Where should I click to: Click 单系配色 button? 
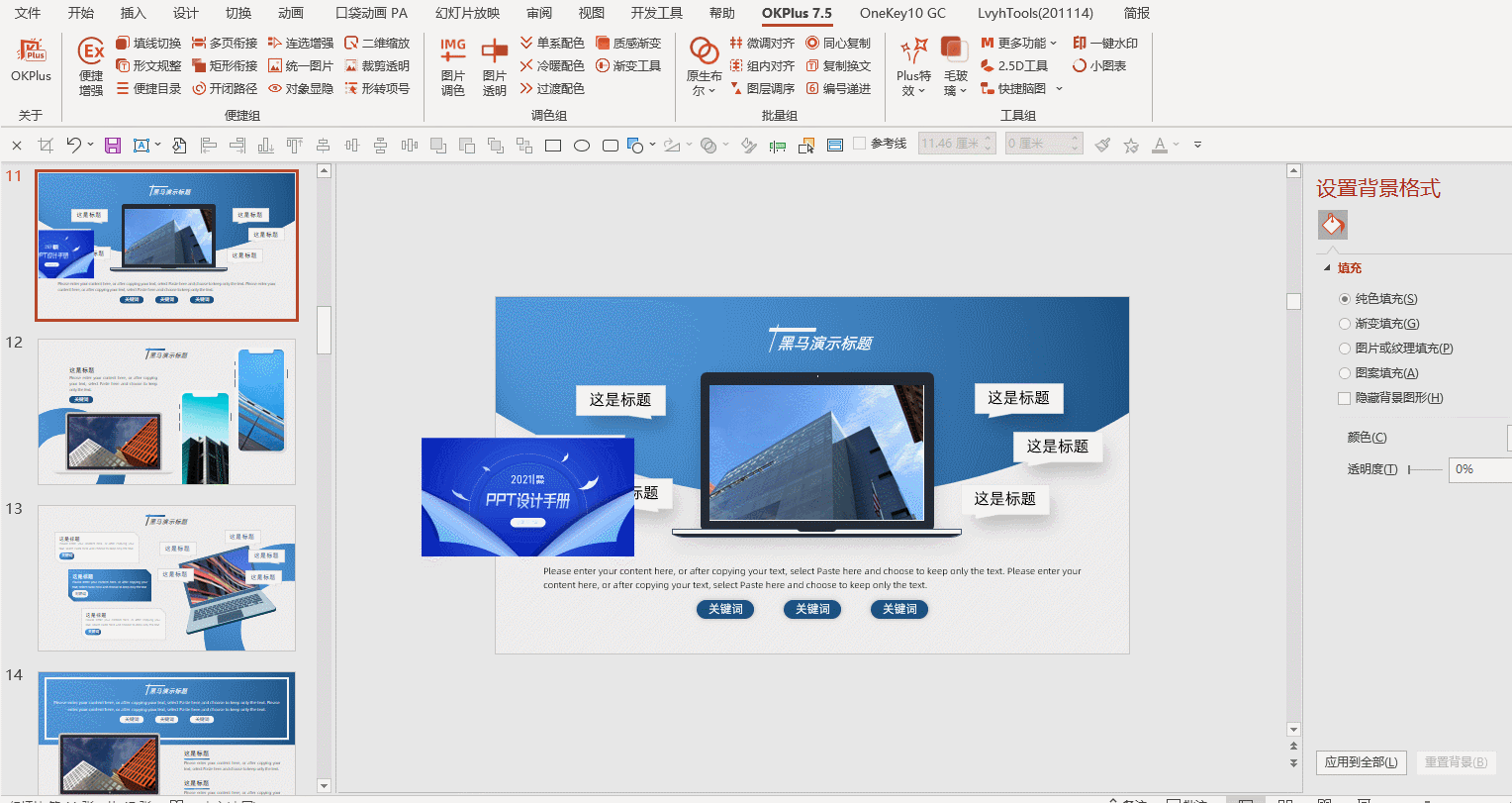pyautogui.click(x=552, y=44)
